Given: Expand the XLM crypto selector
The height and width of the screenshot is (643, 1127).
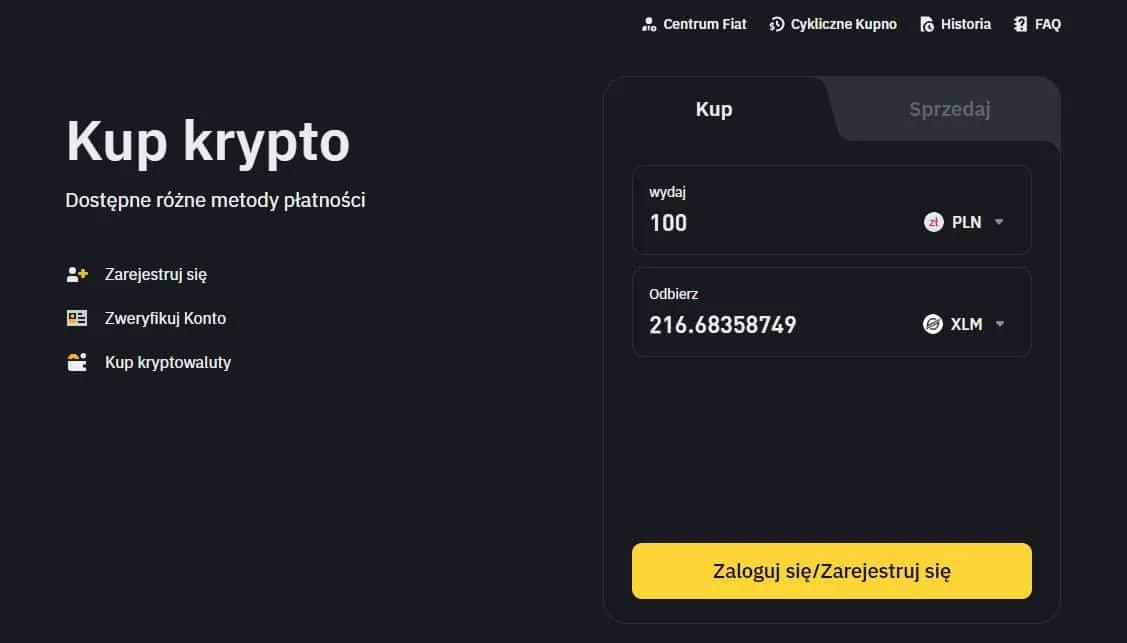Looking at the screenshot, I should 998,324.
